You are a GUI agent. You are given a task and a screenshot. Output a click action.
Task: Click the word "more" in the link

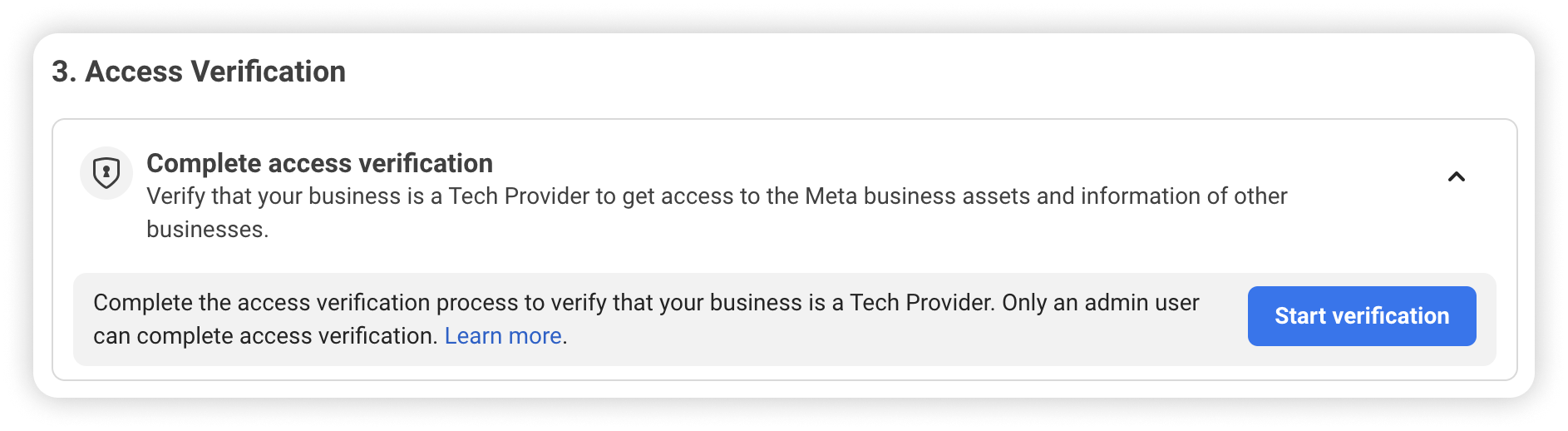click(x=535, y=336)
